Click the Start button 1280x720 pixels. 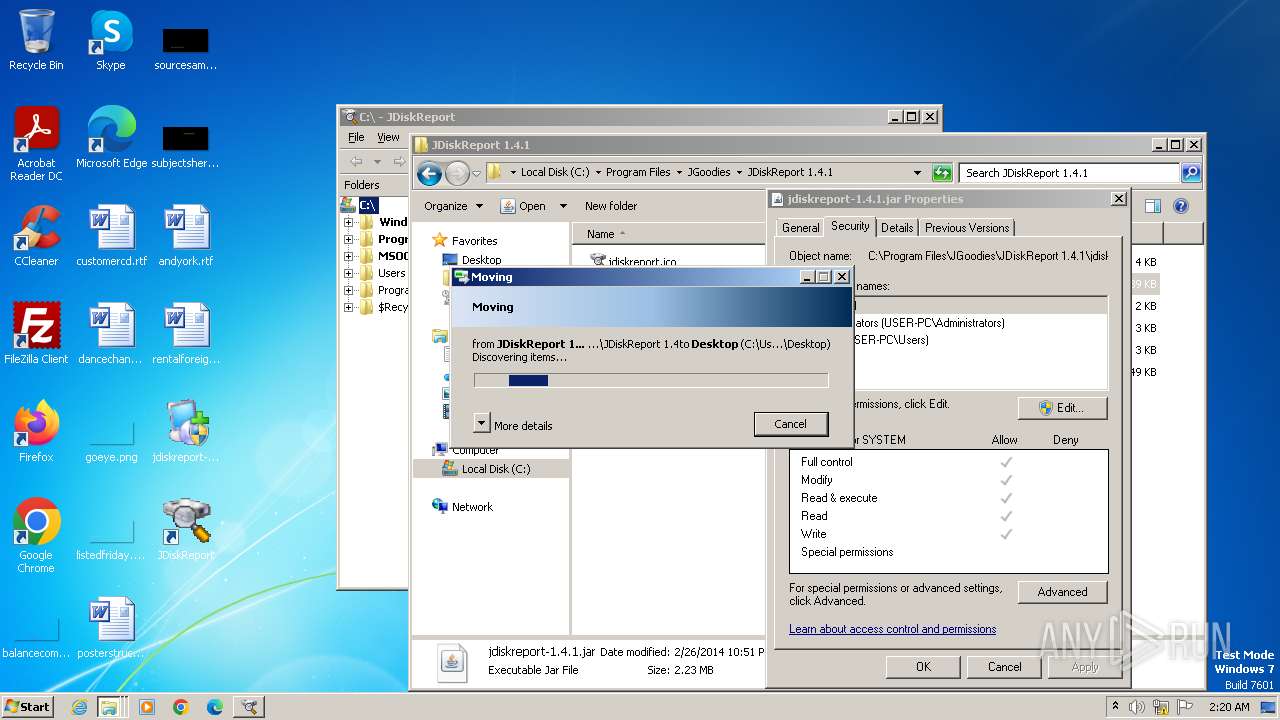click(x=28, y=707)
